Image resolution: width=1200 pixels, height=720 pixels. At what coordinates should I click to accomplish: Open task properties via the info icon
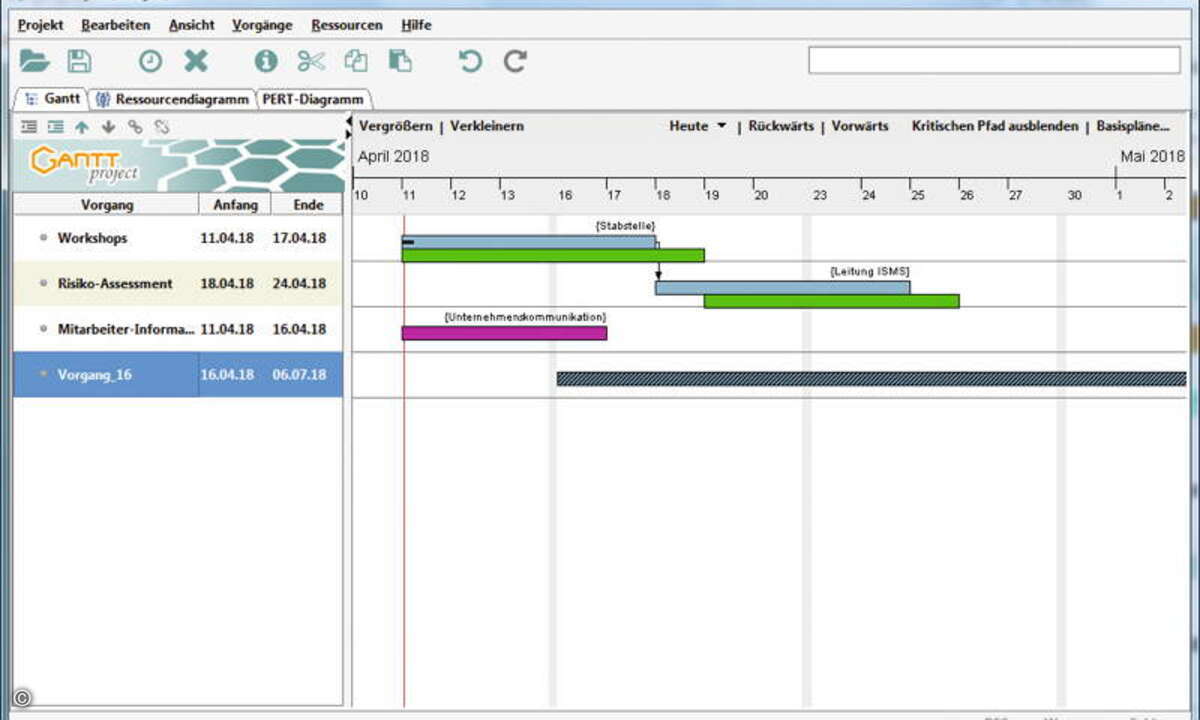click(265, 61)
